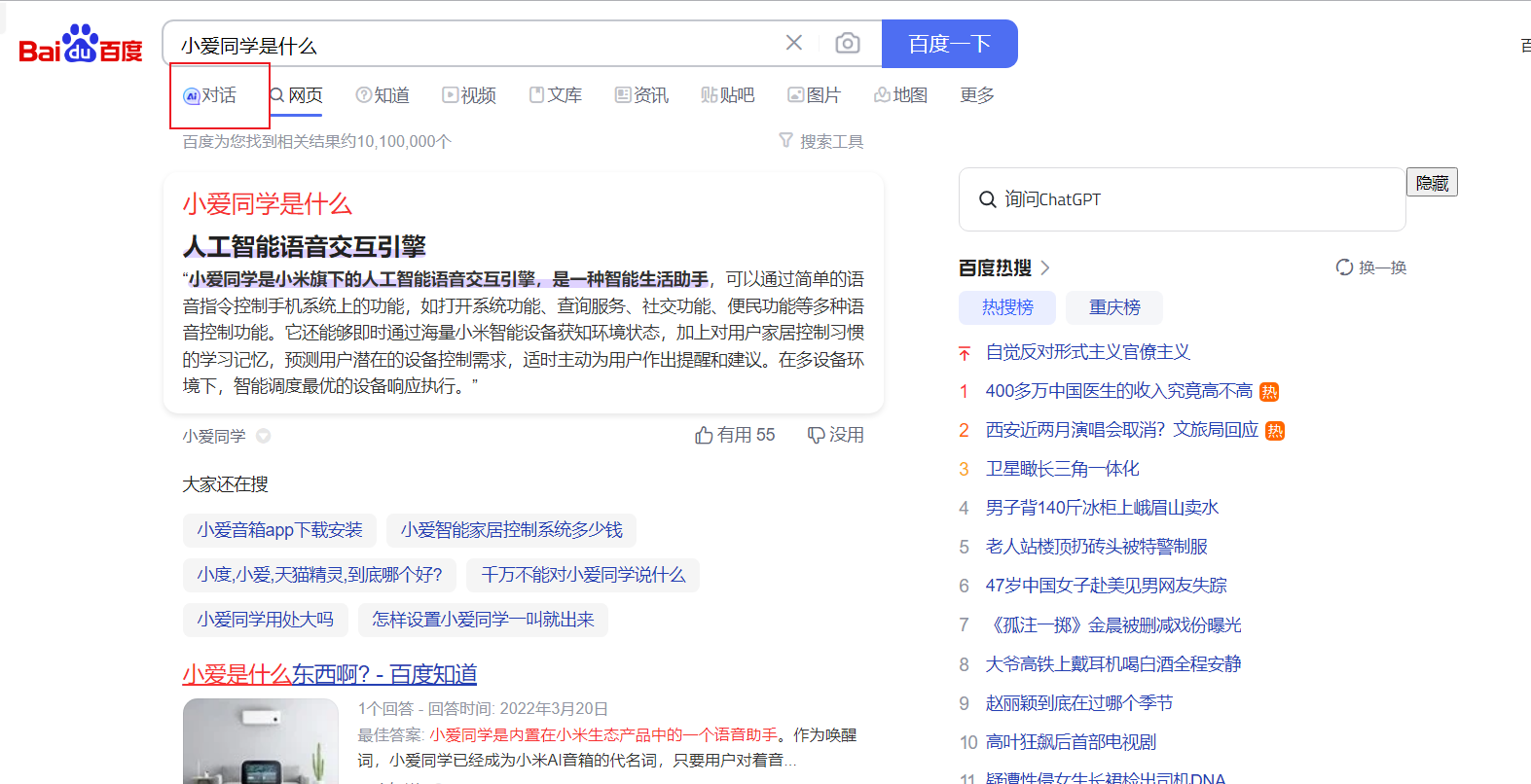Open the 百度知道 result thumbnail image
This screenshot has height=784, width=1531.
click(260, 741)
